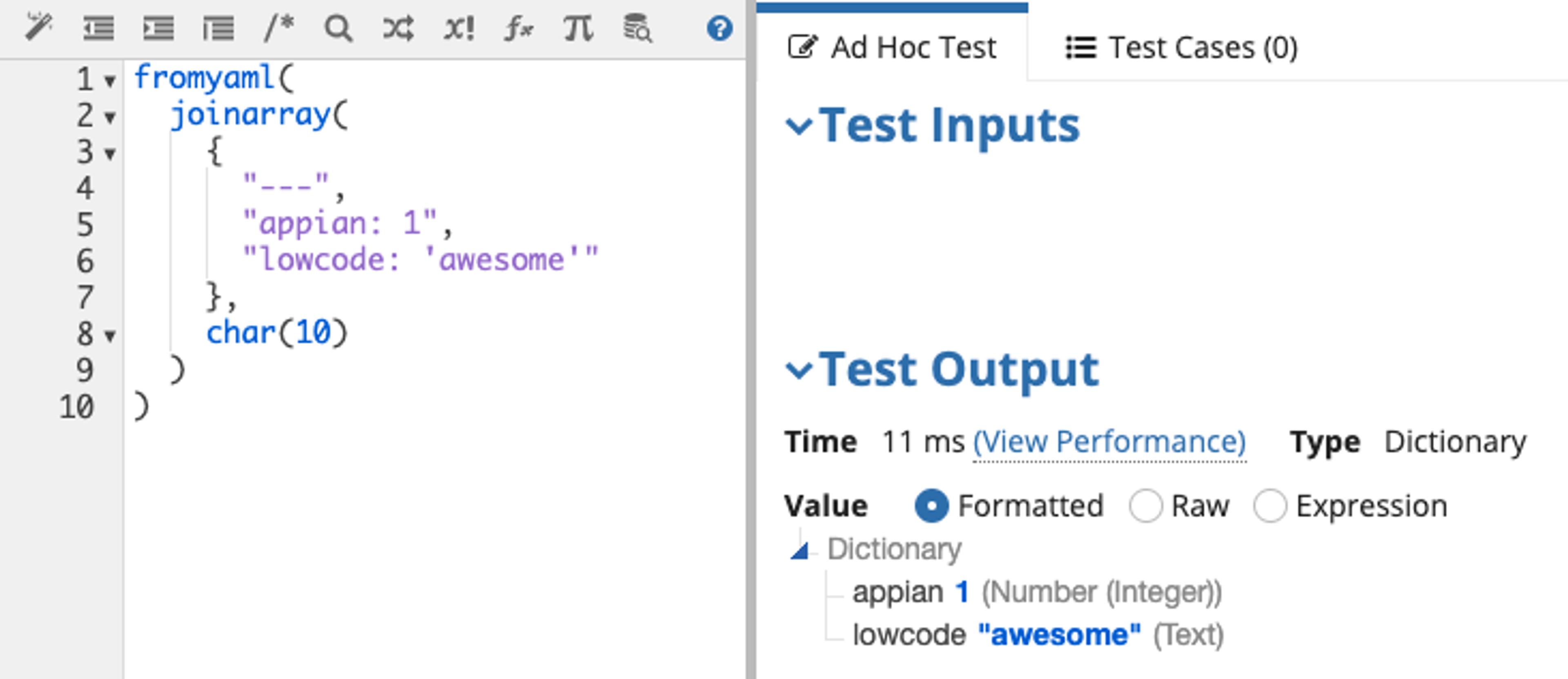The width and height of the screenshot is (1568, 679).
Task: Select the Formatted value radio button
Action: pyautogui.click(x=931, y=505)
